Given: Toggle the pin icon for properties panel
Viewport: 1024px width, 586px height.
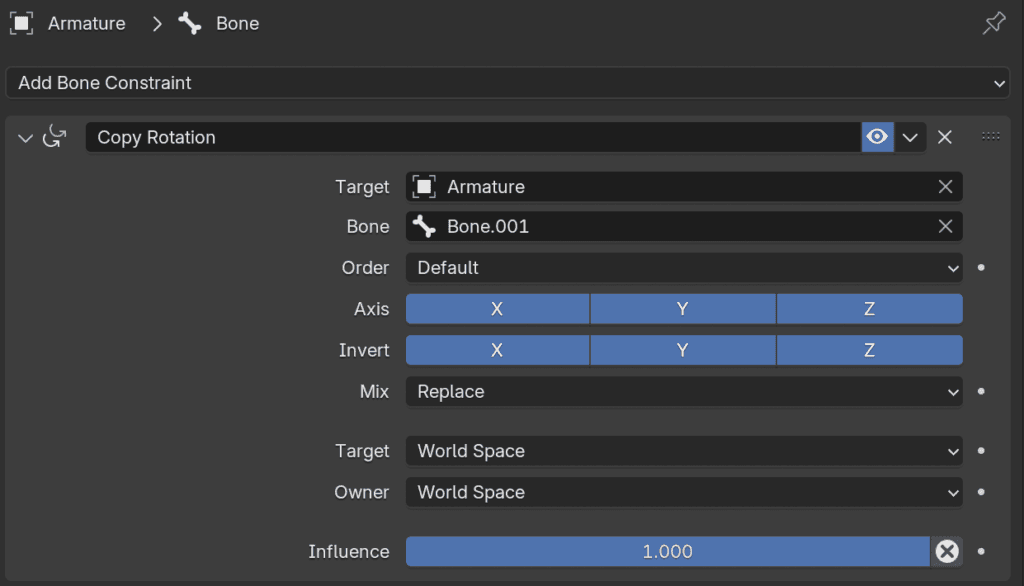Looking at the screenshot, I should pyautogui.click(x=994, y=24).
